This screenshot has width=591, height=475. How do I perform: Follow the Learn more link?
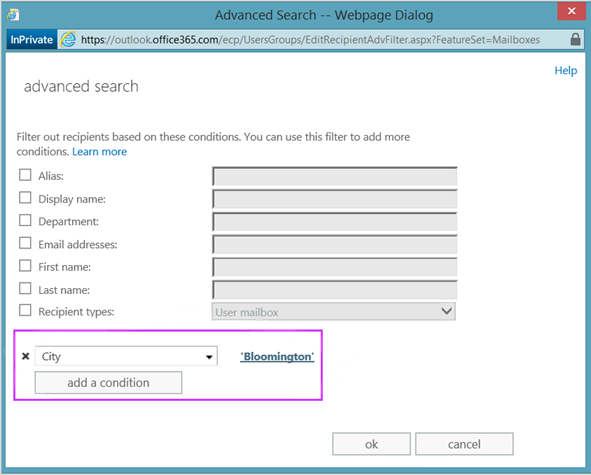pyautogui.click(x=100, y=152)
